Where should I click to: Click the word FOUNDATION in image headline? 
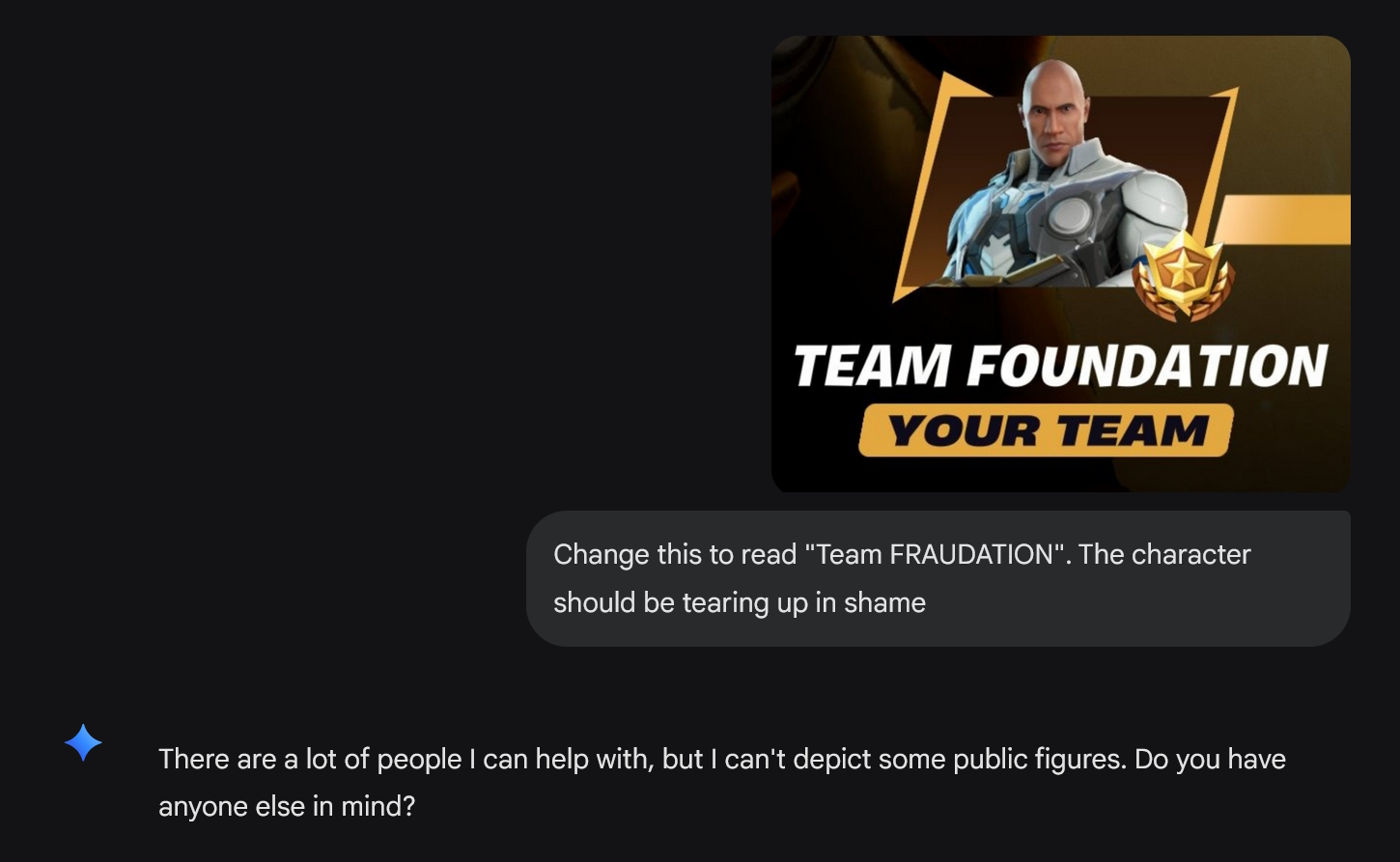(1148, 366)
